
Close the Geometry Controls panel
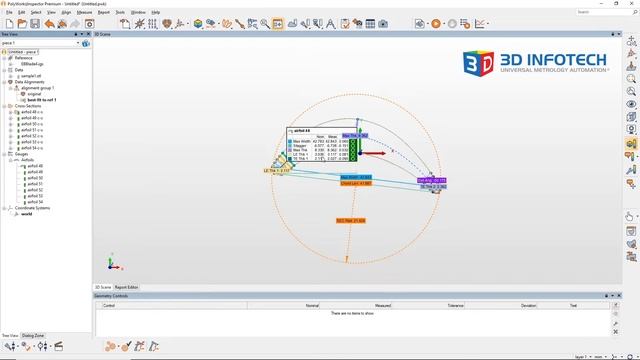point(619,296)
